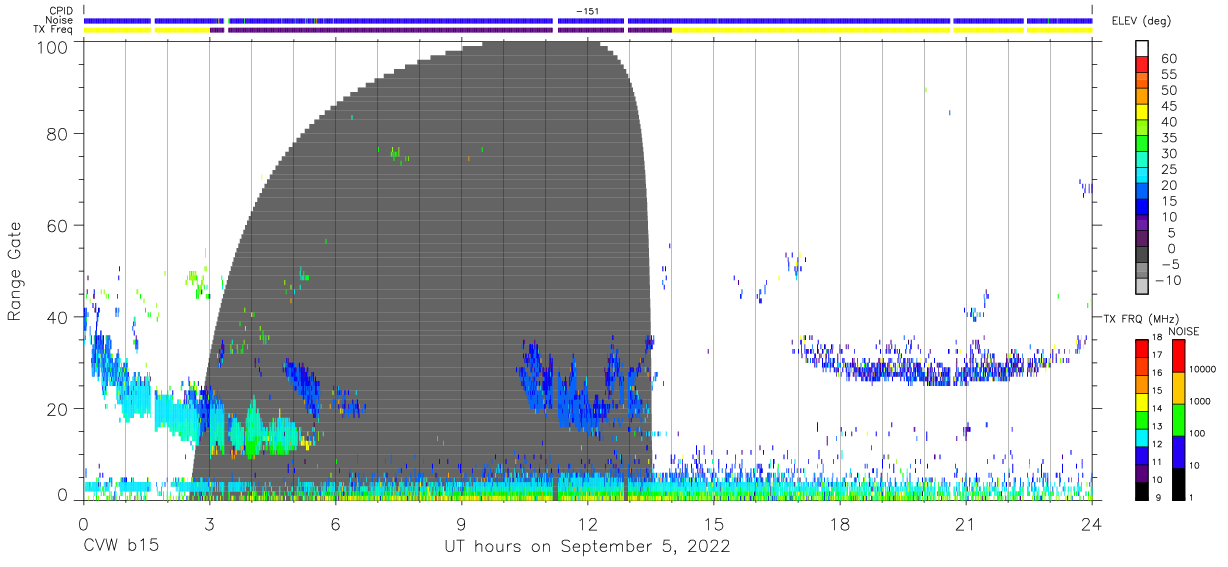1228x567 pixels.
Task: Click the "10000" tick on NOISE legend
Action: point(1204,369)
